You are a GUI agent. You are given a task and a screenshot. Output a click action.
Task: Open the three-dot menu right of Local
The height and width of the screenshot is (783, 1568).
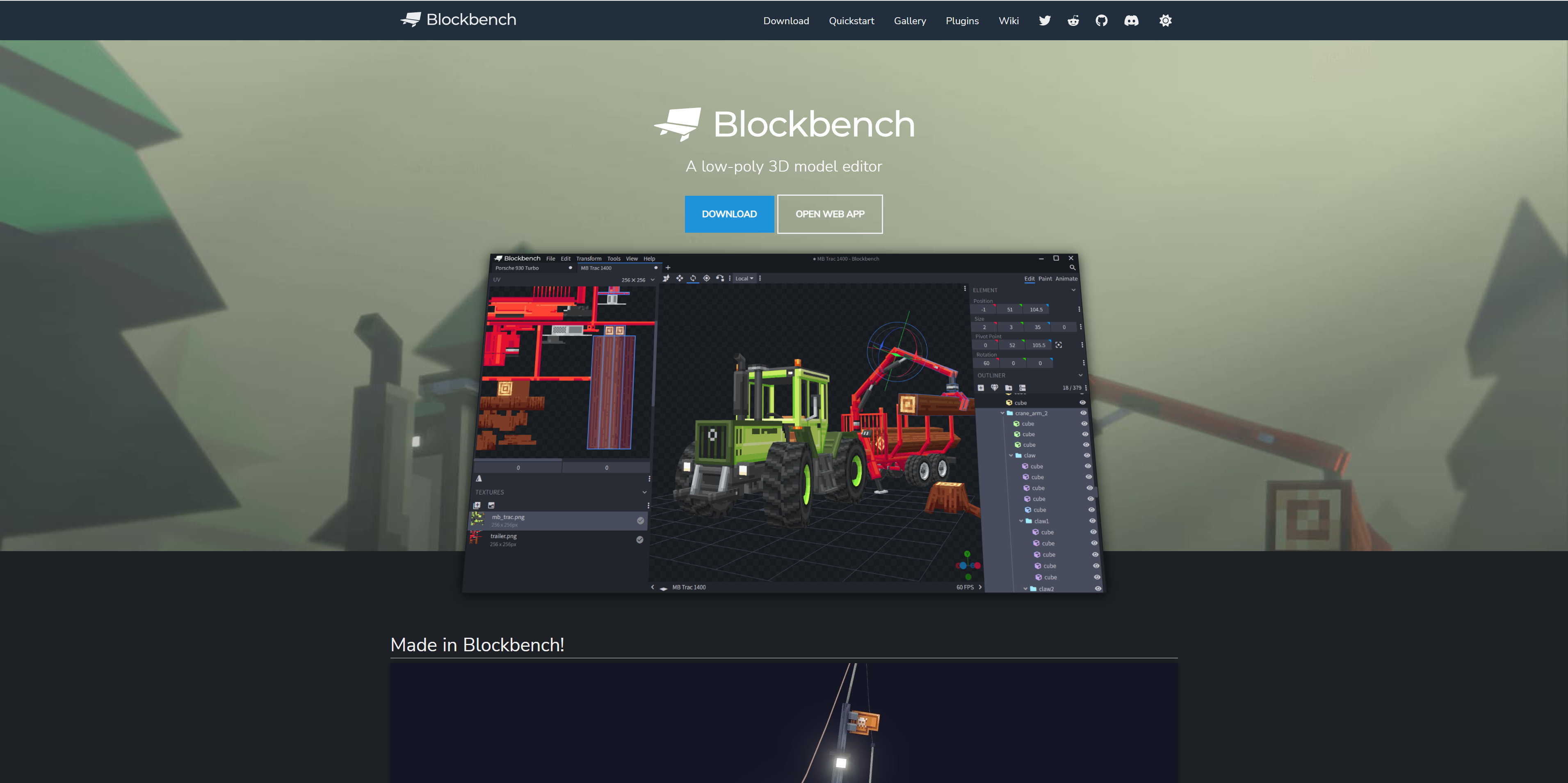760,278
